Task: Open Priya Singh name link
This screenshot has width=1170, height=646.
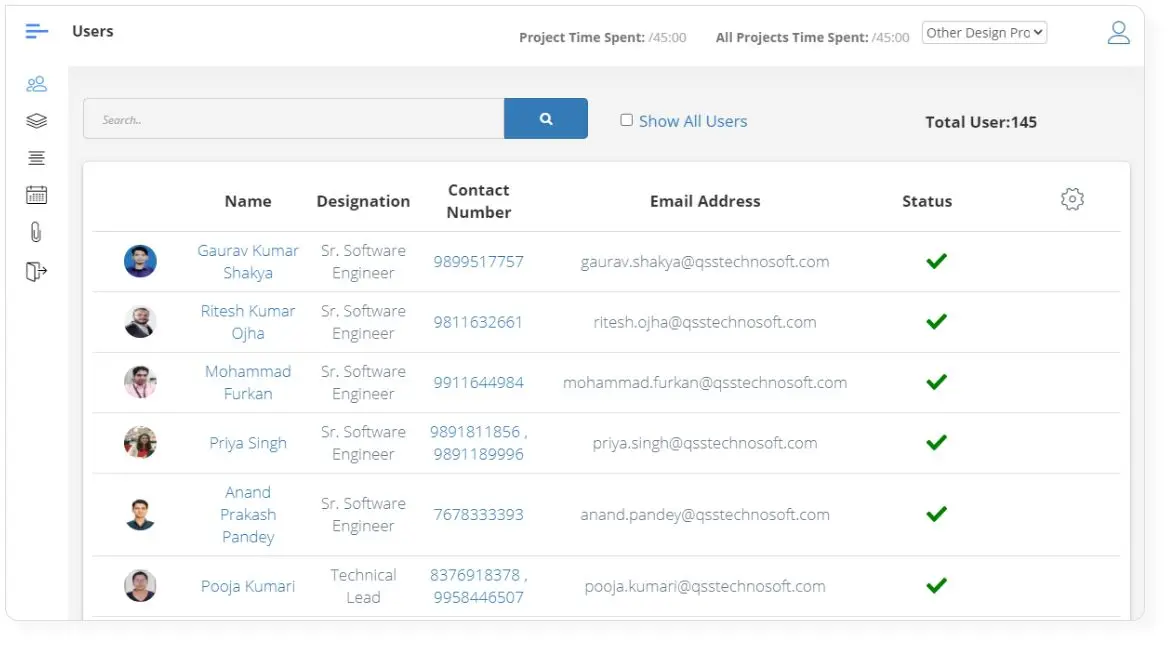Action: pyautogui.click(x=248, y=442)
